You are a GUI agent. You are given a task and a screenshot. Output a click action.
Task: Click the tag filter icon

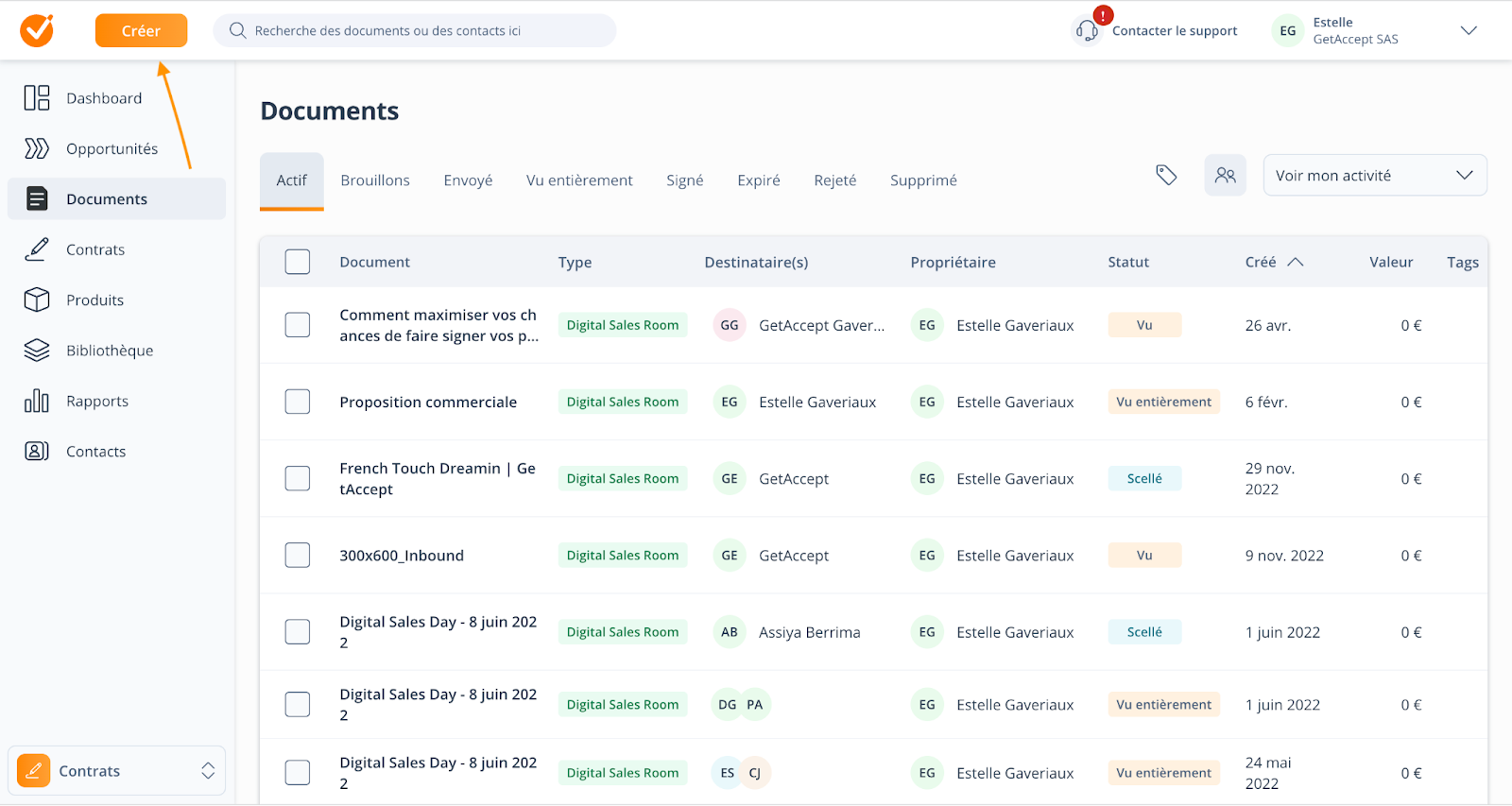(1166, 175)
